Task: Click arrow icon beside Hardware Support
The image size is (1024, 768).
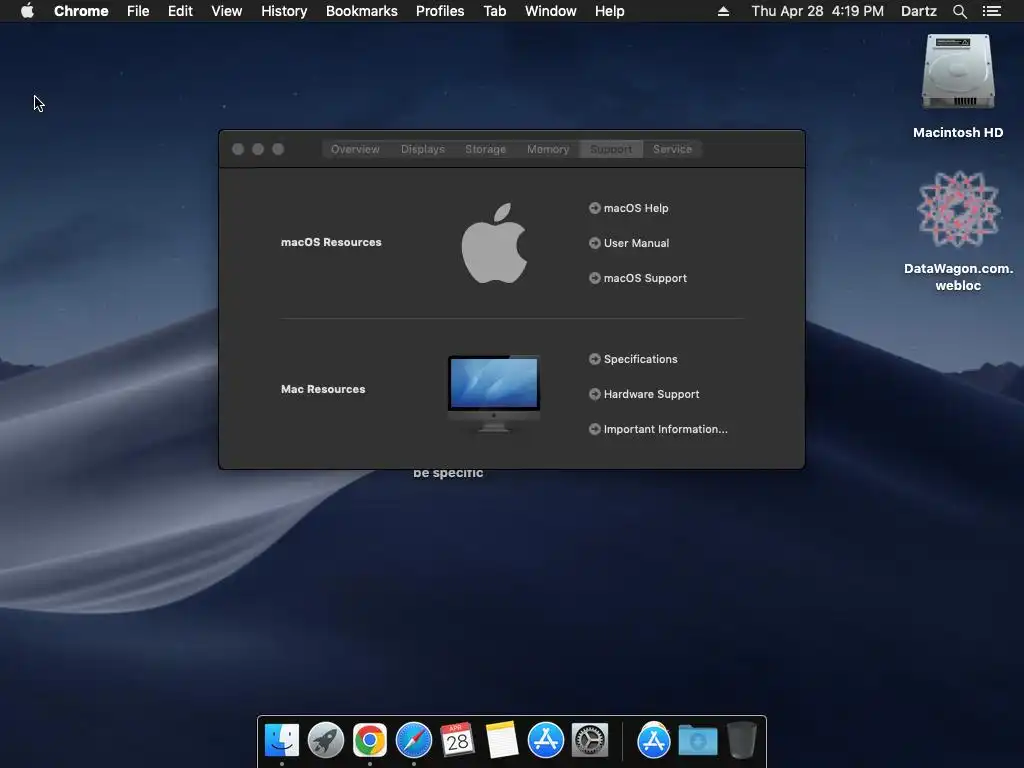Action: (x=594, y=394)
